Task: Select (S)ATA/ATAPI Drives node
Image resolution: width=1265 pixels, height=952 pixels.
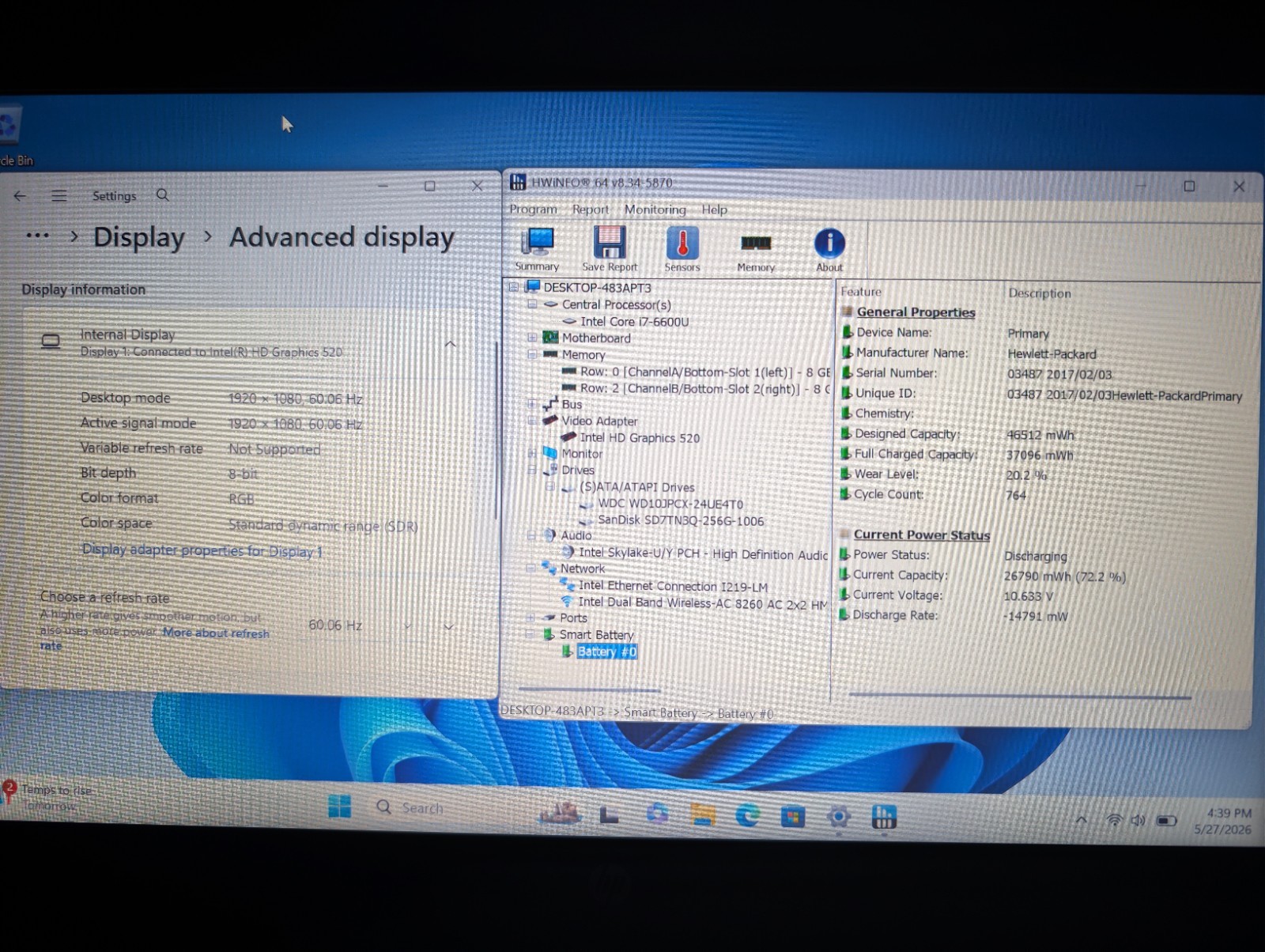Action: pos(637,487)
